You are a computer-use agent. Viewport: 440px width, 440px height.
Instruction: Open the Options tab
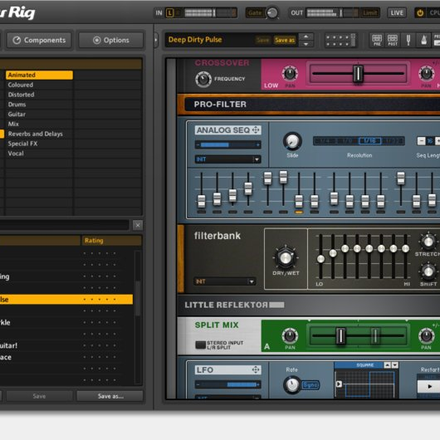pos(111,40)
